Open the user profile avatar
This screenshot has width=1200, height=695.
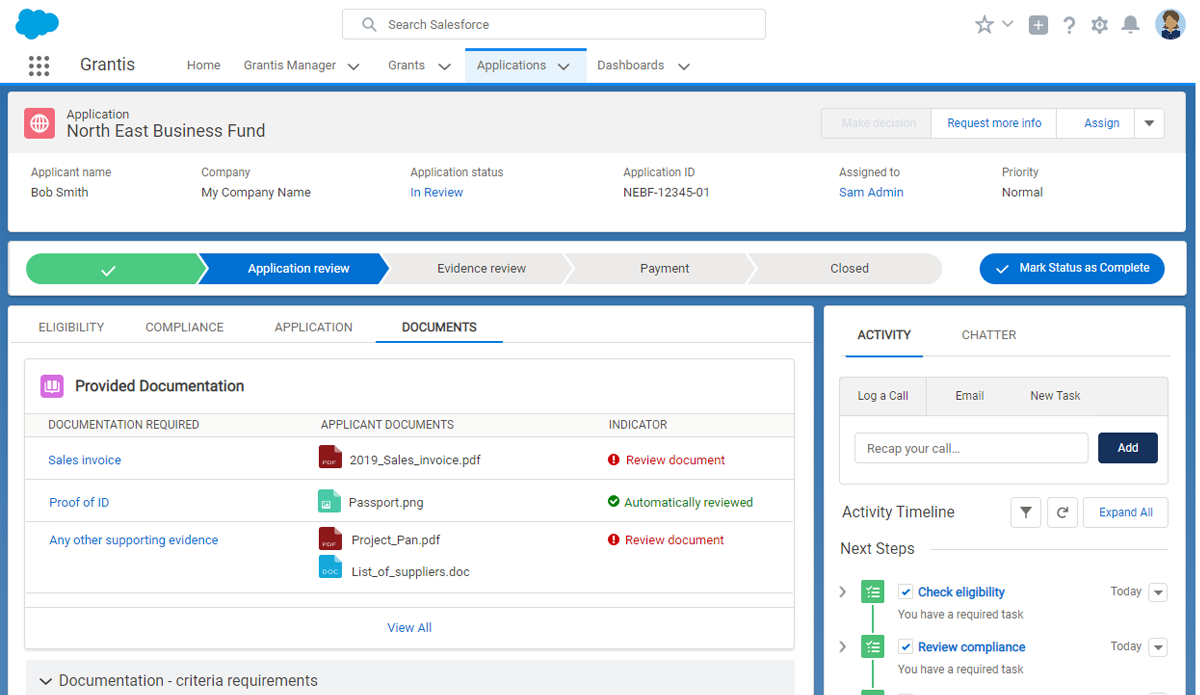tap(1170, 24)
